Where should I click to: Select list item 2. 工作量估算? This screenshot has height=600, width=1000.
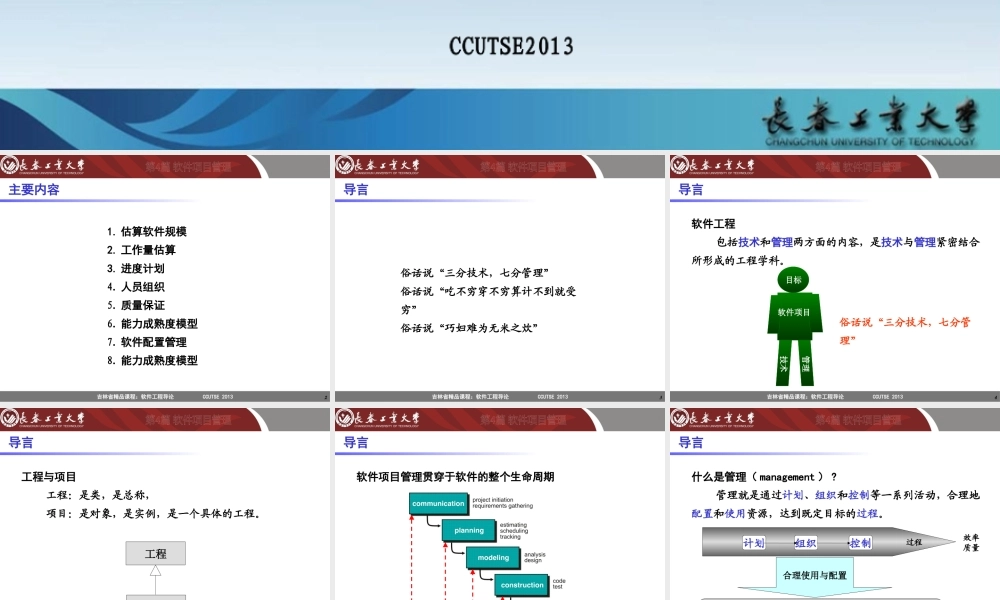click(141, 250)
